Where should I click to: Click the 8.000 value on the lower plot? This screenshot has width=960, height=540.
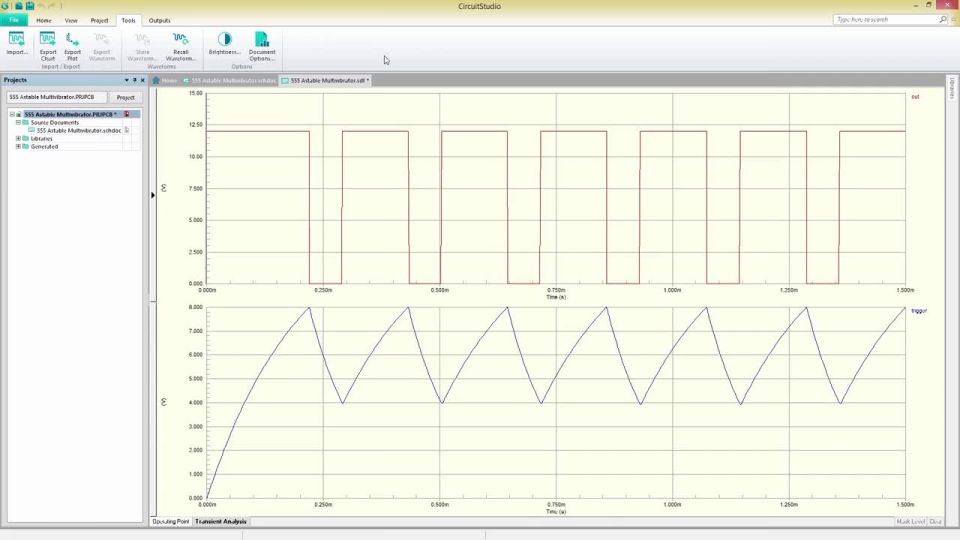coord(195,307)
